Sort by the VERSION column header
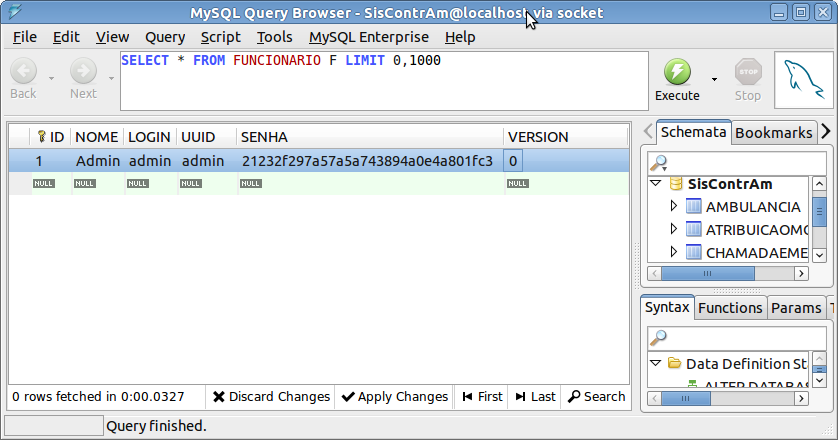838x440 pixels. 565,137
